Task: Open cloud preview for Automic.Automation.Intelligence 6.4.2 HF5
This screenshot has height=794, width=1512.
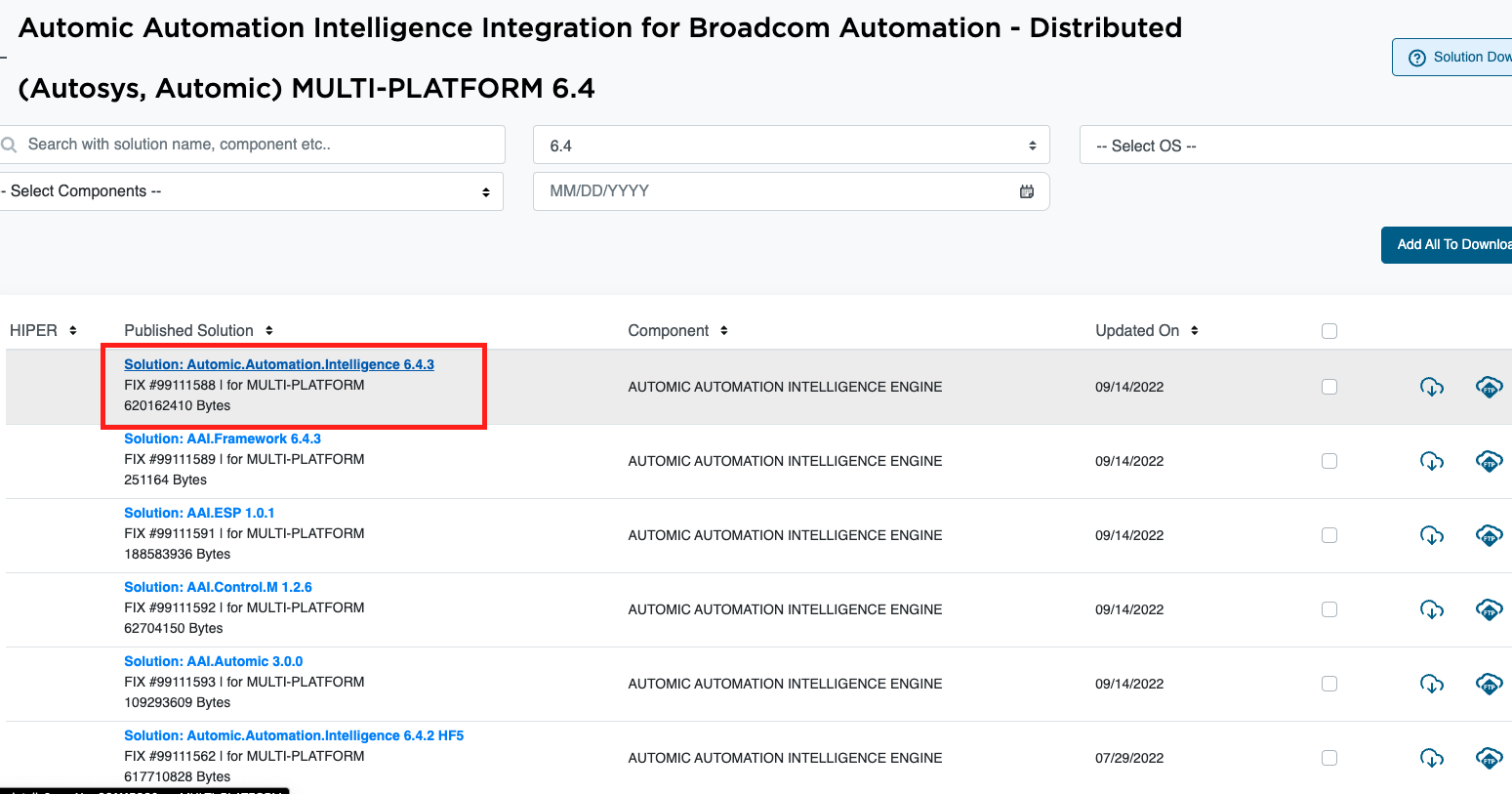Action: point(1489,758)
